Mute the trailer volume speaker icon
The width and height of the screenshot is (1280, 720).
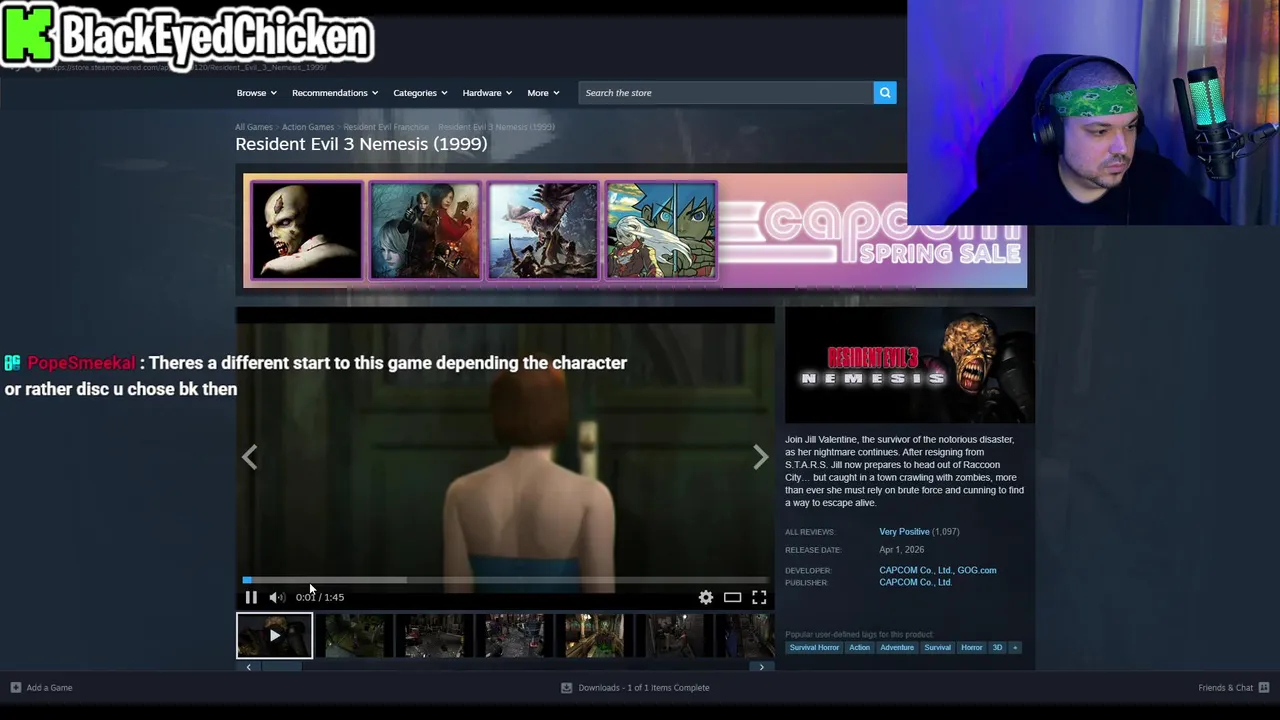tap(277, 597)
